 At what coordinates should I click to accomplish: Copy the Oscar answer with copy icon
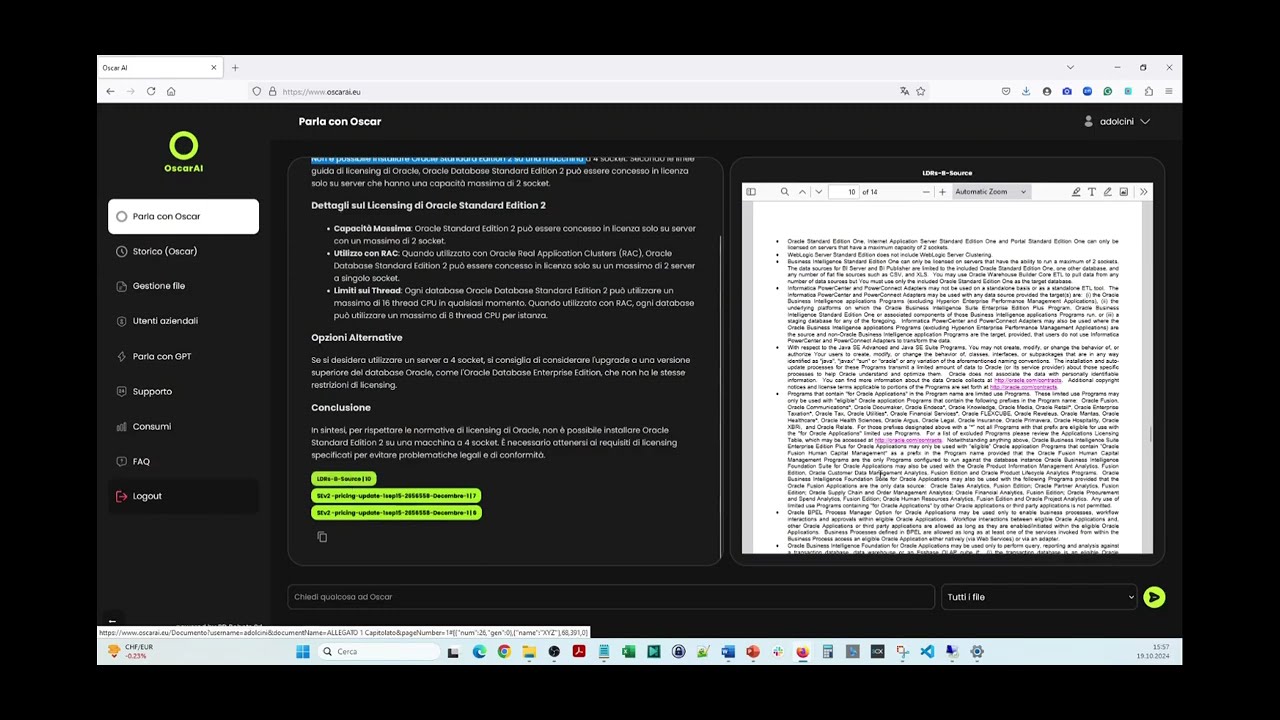[322, 537]
